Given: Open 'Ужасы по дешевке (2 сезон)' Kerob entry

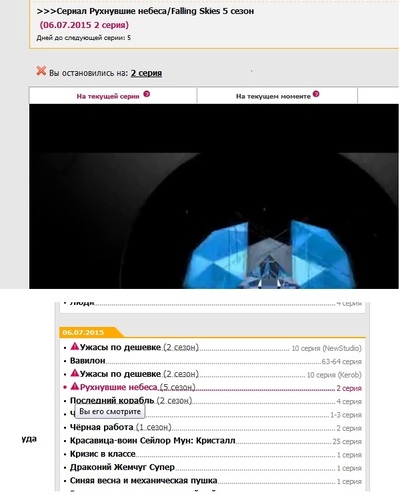Looking at the screenshot, I should [x=139, y=374].
